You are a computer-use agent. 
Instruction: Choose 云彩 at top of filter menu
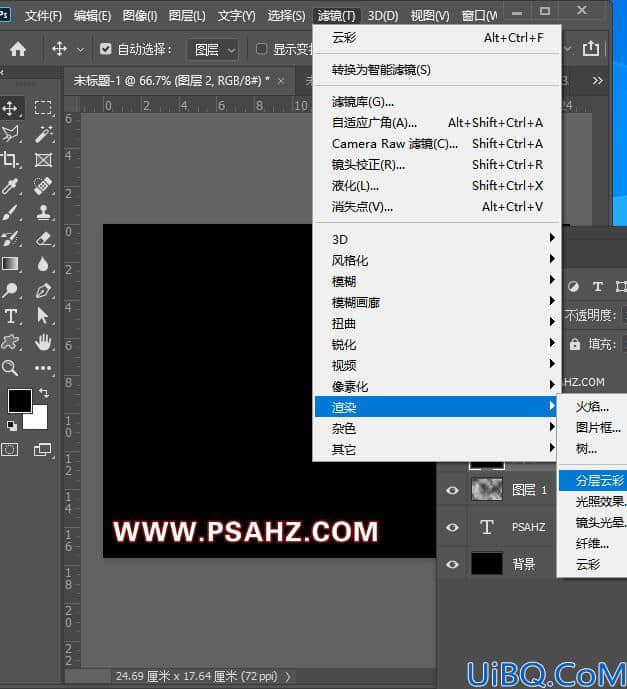437,38
